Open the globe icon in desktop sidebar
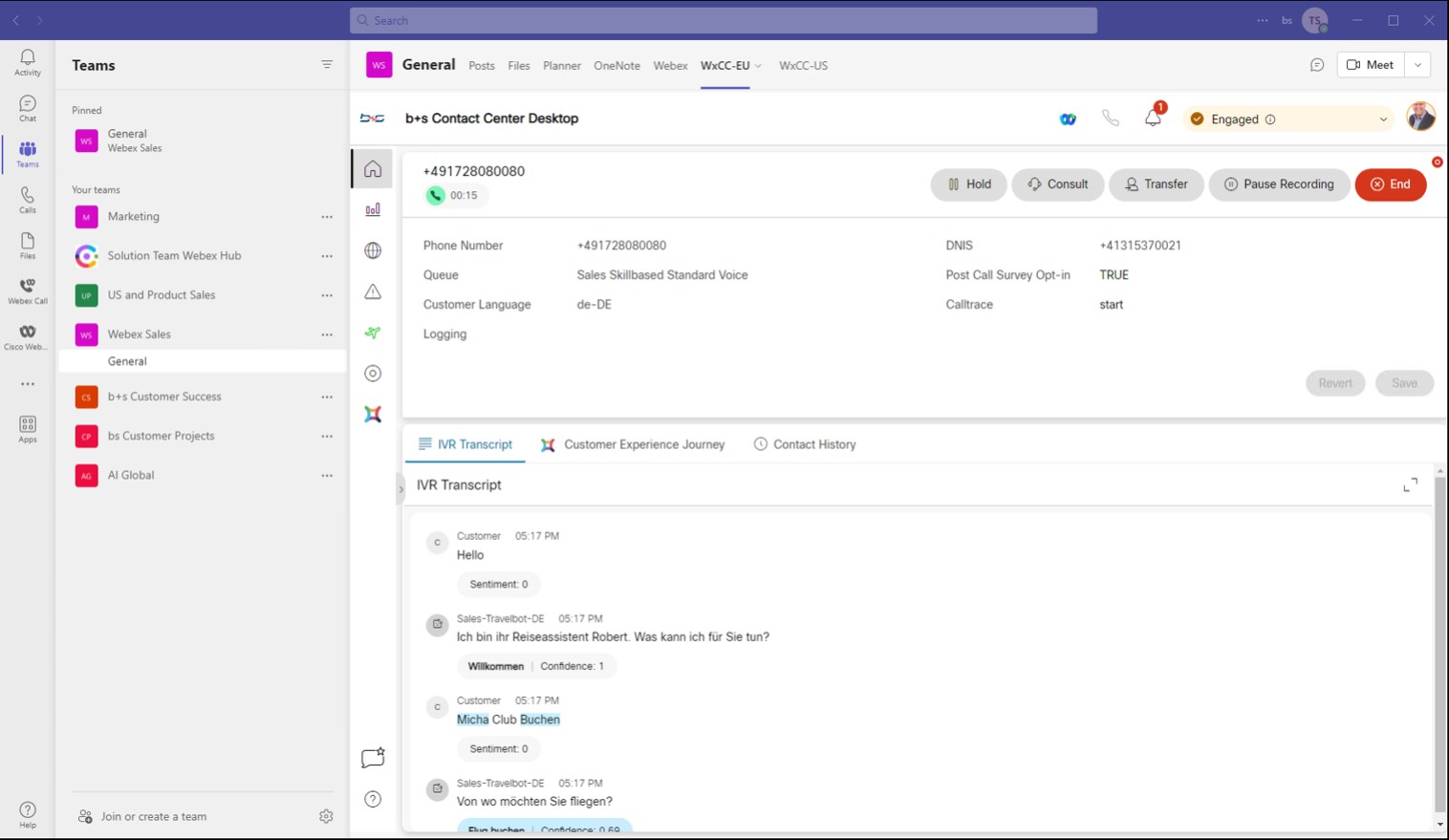Image resolution: width=1449 pixels, height=840 pixels. click(373, 250)
